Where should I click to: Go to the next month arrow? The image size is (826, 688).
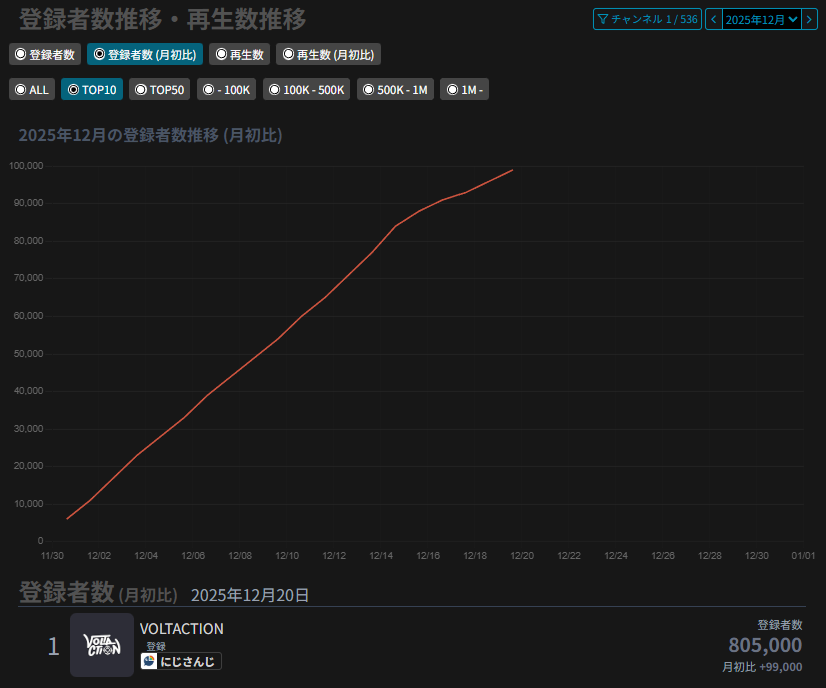point(809,19)
